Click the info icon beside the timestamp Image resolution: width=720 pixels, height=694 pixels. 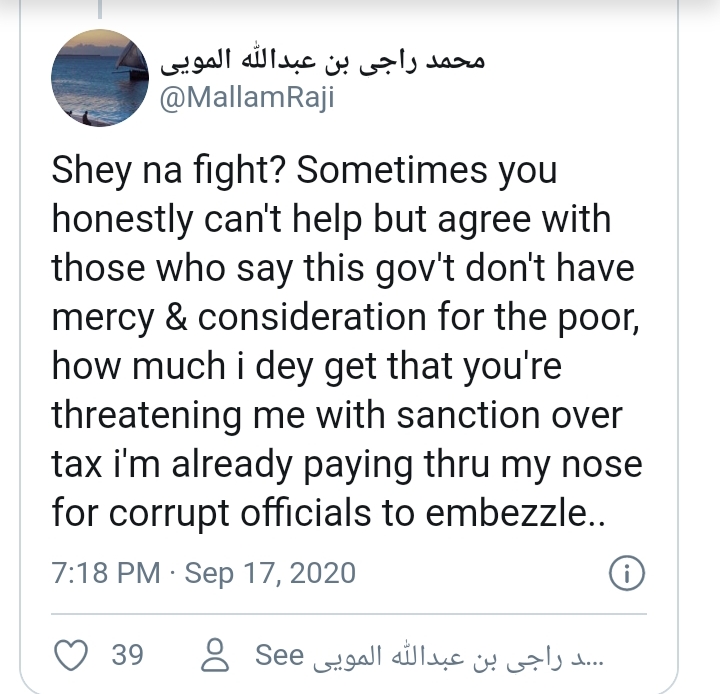(x=625, y=574)
